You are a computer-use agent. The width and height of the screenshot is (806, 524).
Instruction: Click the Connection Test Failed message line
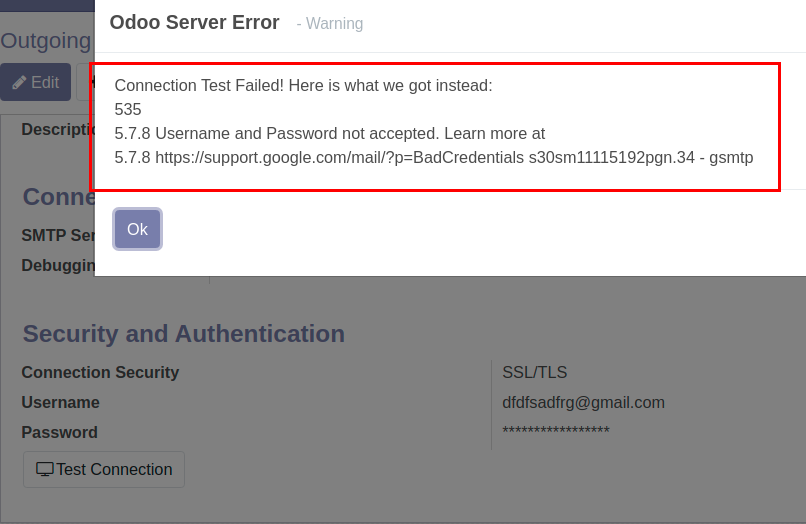[x=303, y=85]
